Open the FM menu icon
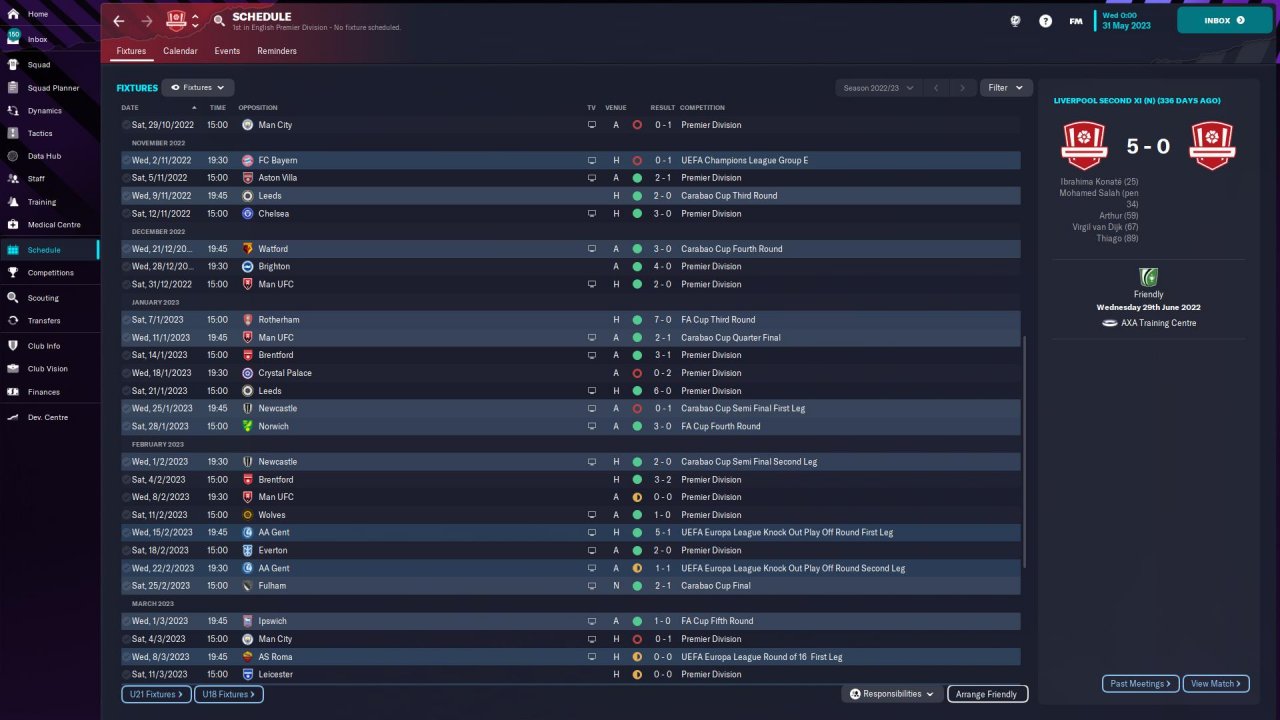This screenshot has width=1280, height=720. 1076,21
